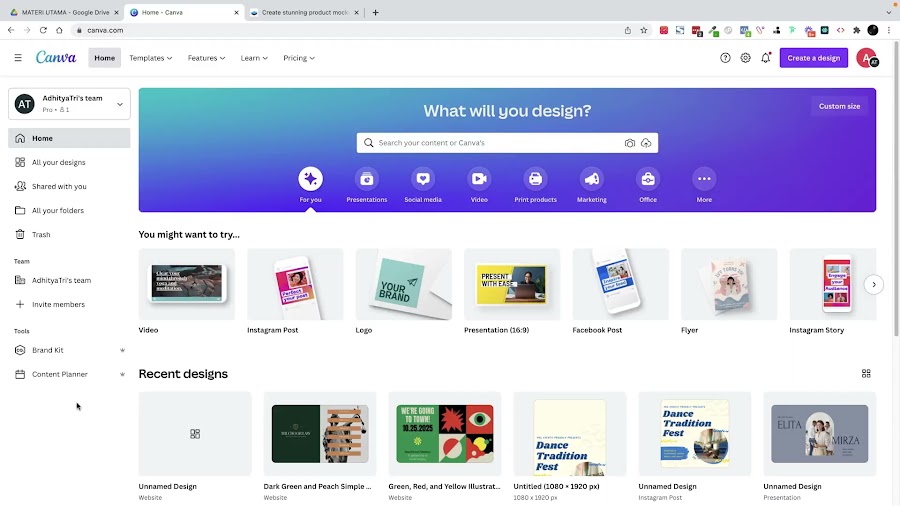Click the cloud upload icon in search bar

tap(646, 143)
